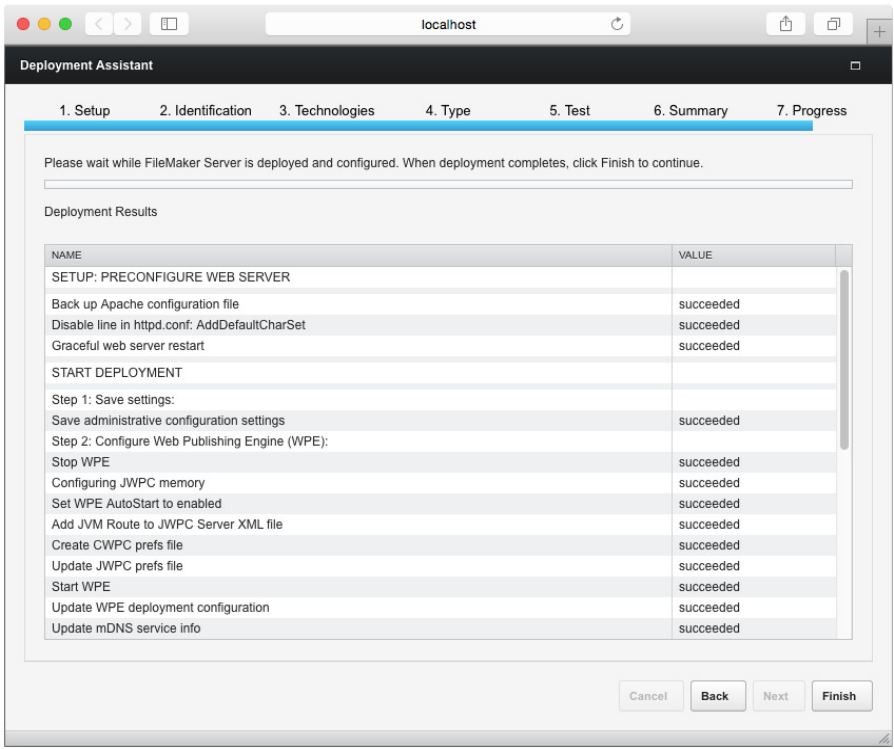The width and height of the screenshot is (894, 749).
Task: Click the yellow minimize window button
Action: click(44, 24)
